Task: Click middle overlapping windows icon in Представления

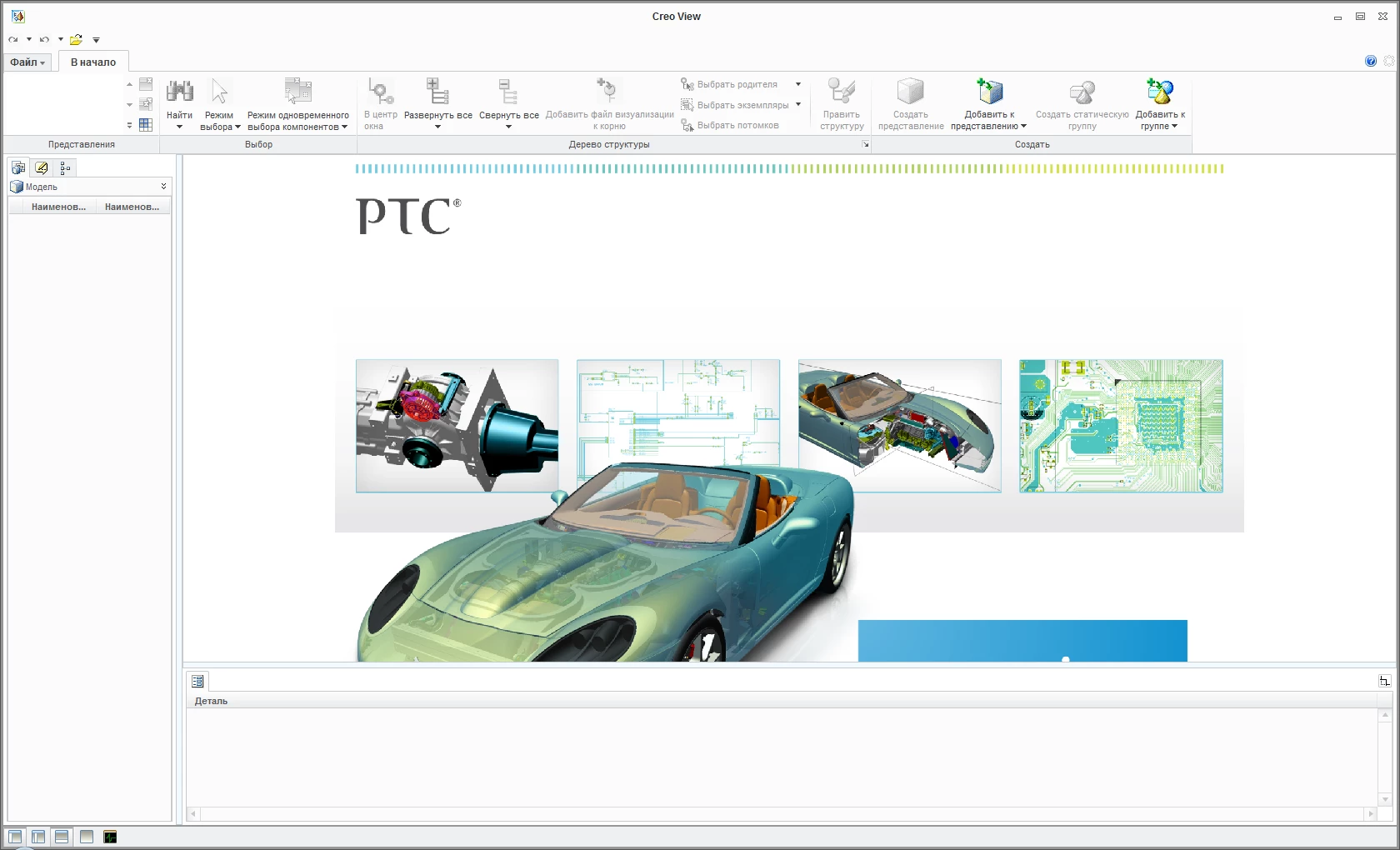Action: (146, 104)
